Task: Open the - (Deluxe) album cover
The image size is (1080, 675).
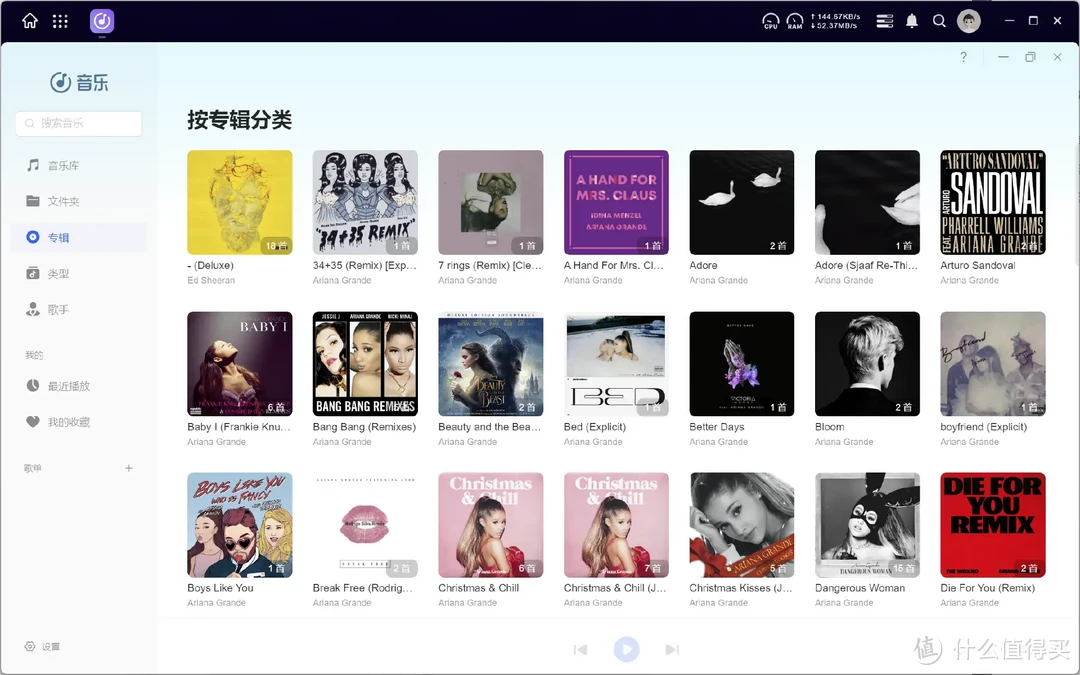Action: tap(240, 202)
